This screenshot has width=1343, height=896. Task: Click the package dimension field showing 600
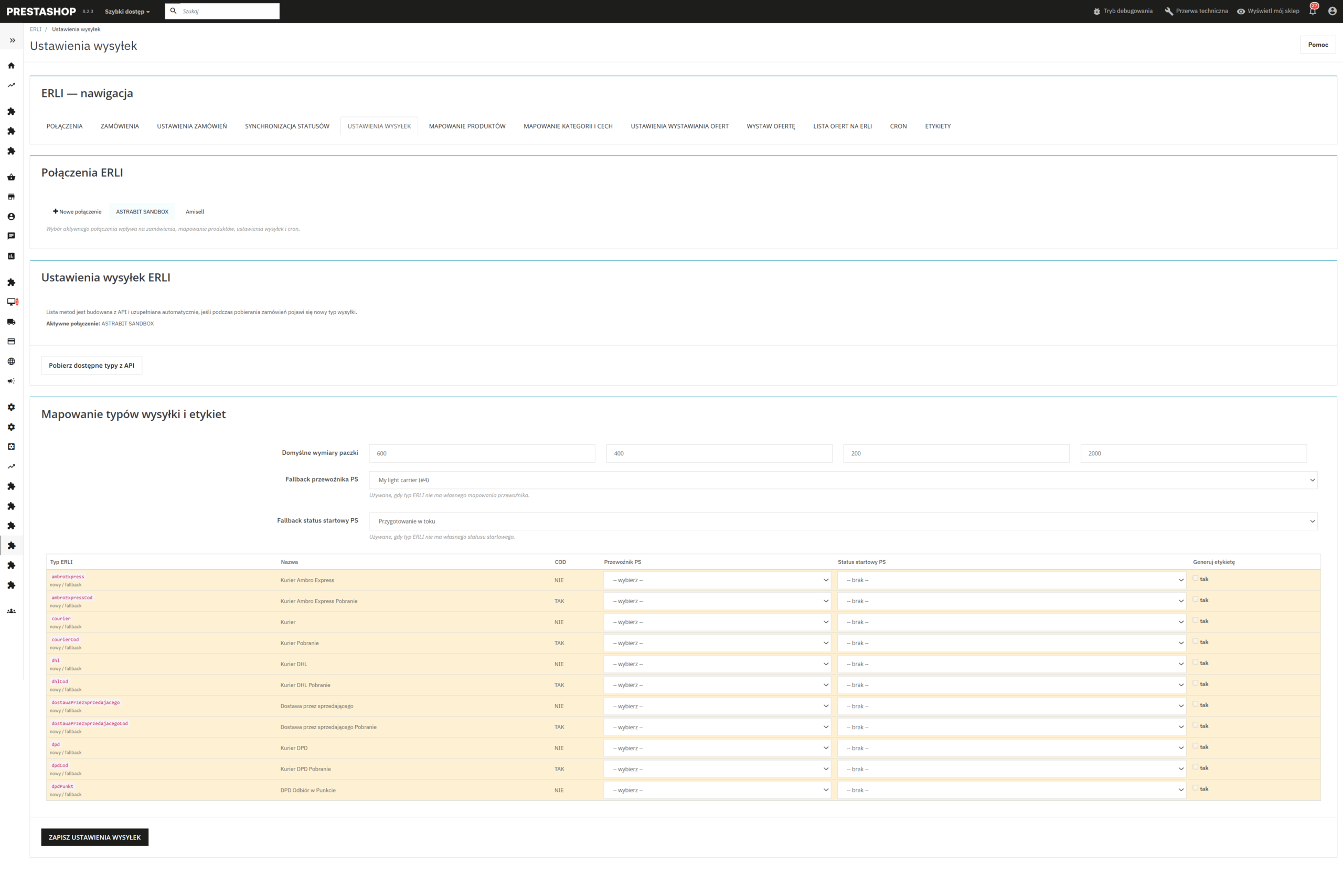(482, 453)
